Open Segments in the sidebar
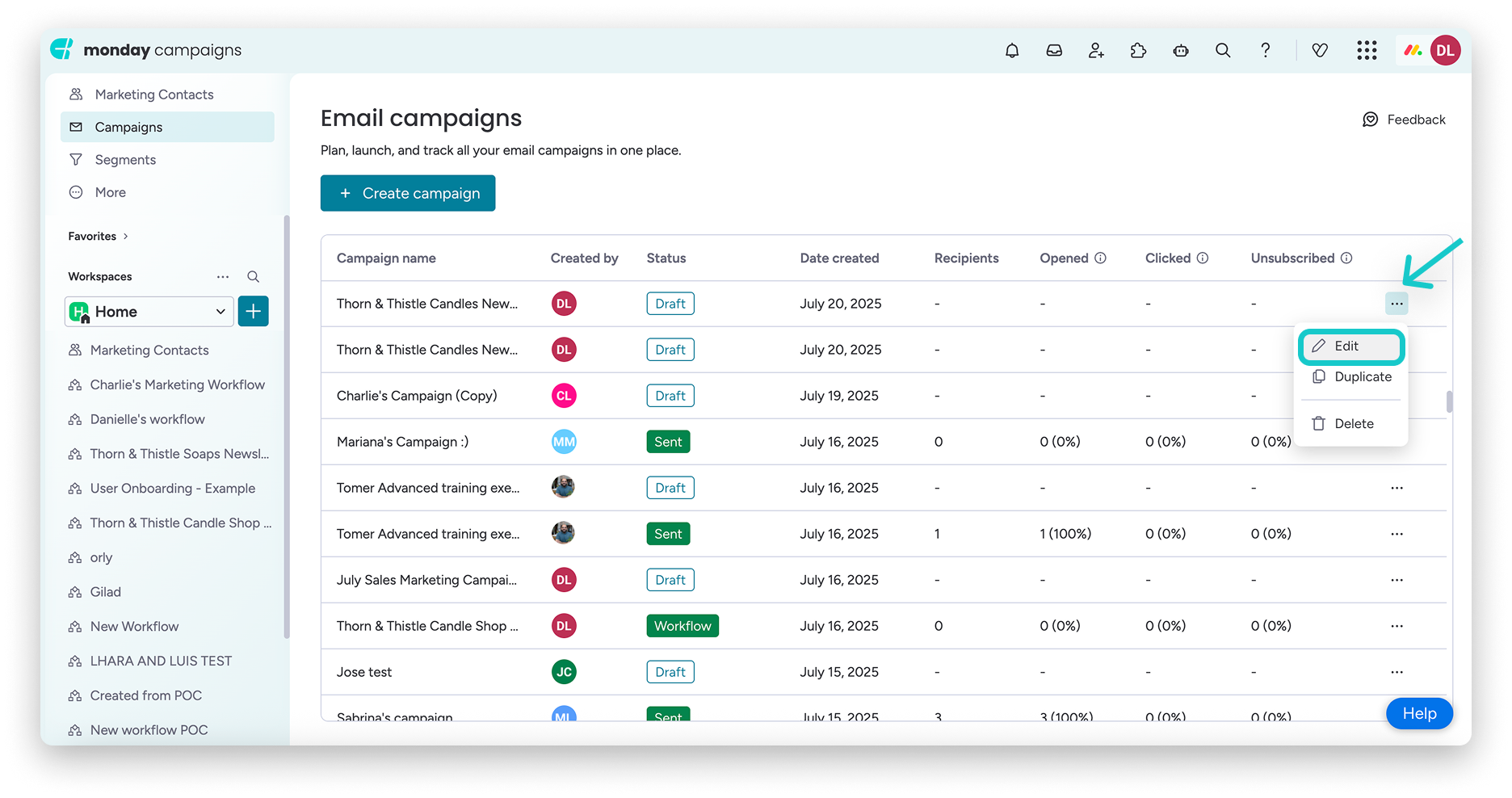Image resolution: width=1512 pixels, height=798 pixels. (167, 160)
